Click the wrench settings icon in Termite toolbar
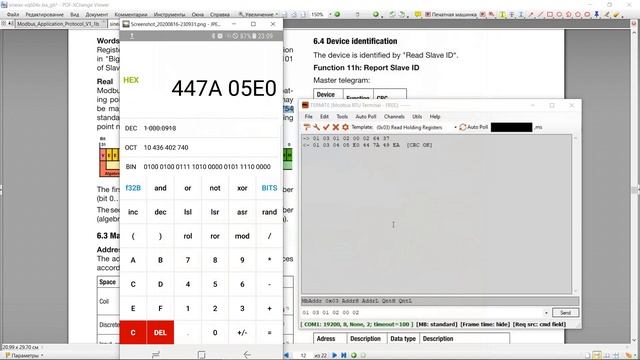 316,127
